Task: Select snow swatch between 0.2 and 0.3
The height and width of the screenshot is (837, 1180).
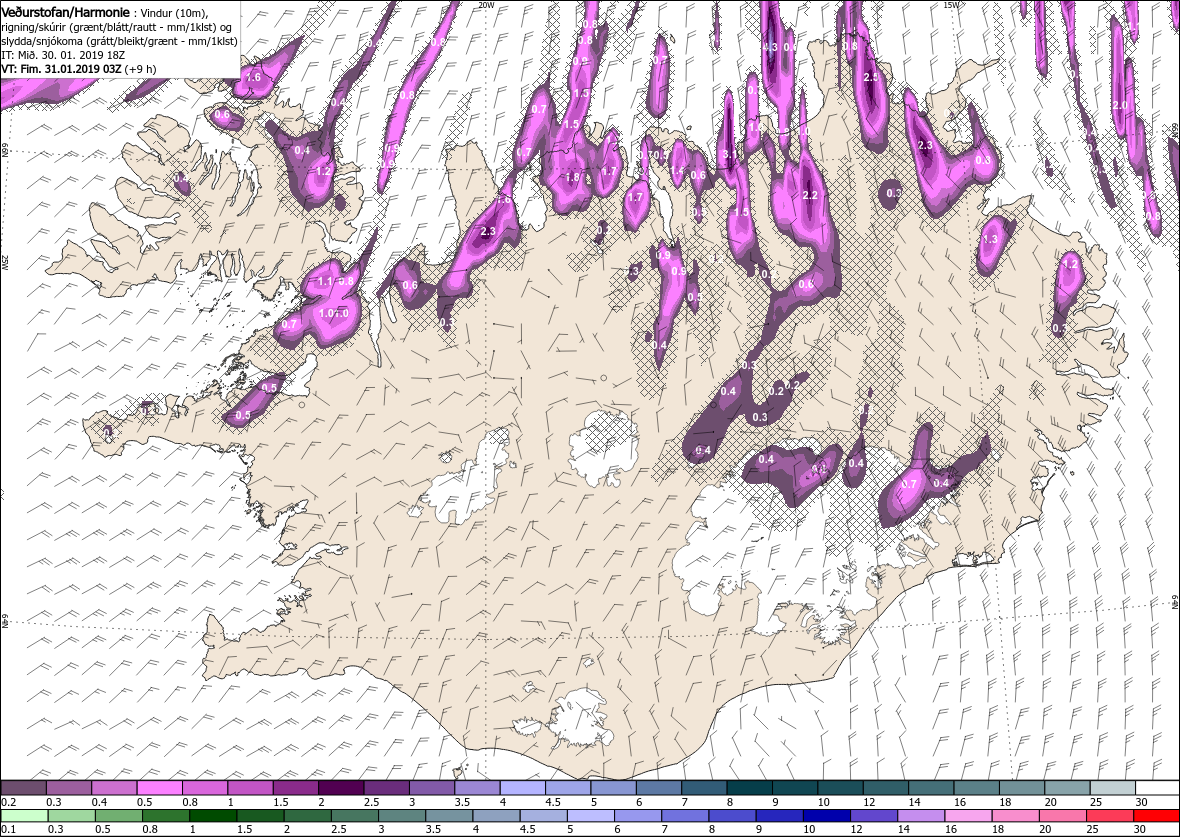Action: click(x=23, y=788)
